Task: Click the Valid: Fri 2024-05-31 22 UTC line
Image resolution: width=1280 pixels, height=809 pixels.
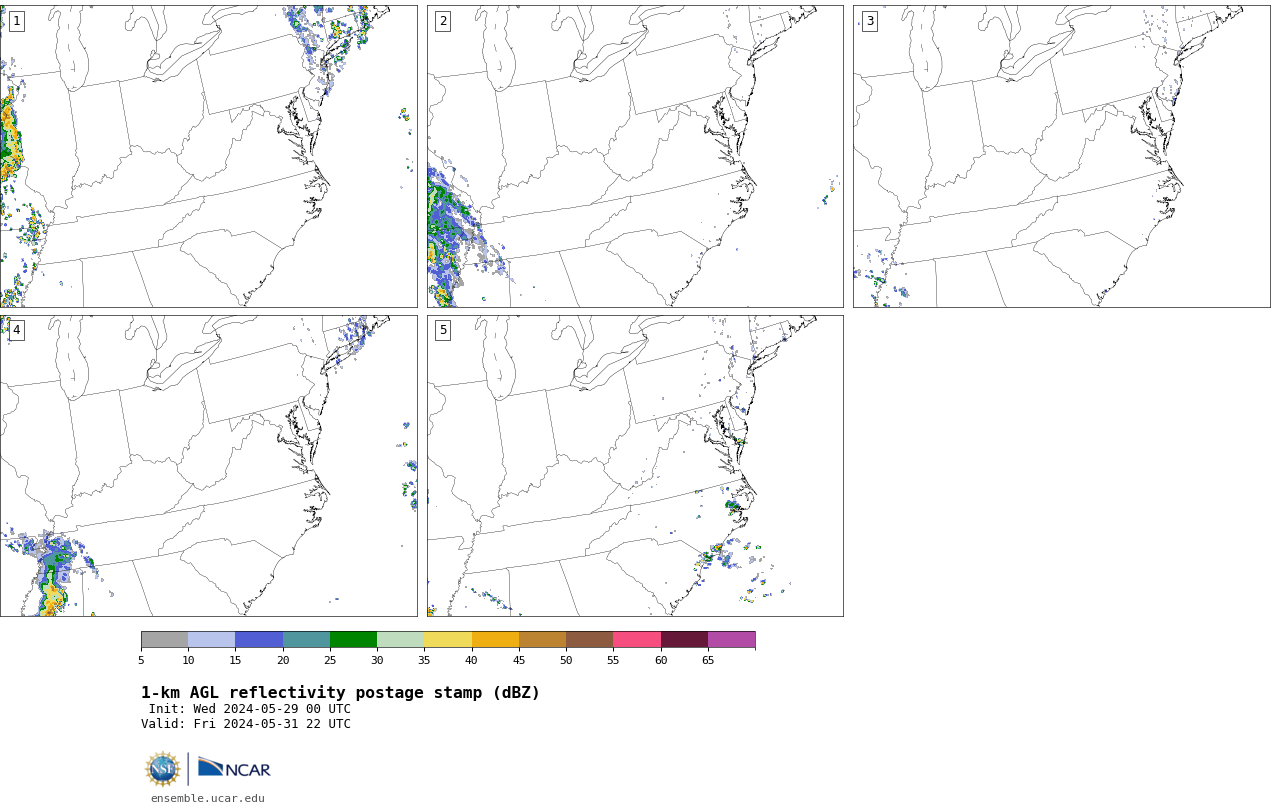Action: (246, 724)
